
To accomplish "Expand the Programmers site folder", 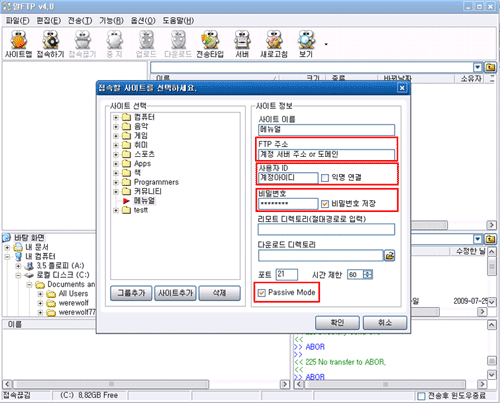I will coord(116,182).
